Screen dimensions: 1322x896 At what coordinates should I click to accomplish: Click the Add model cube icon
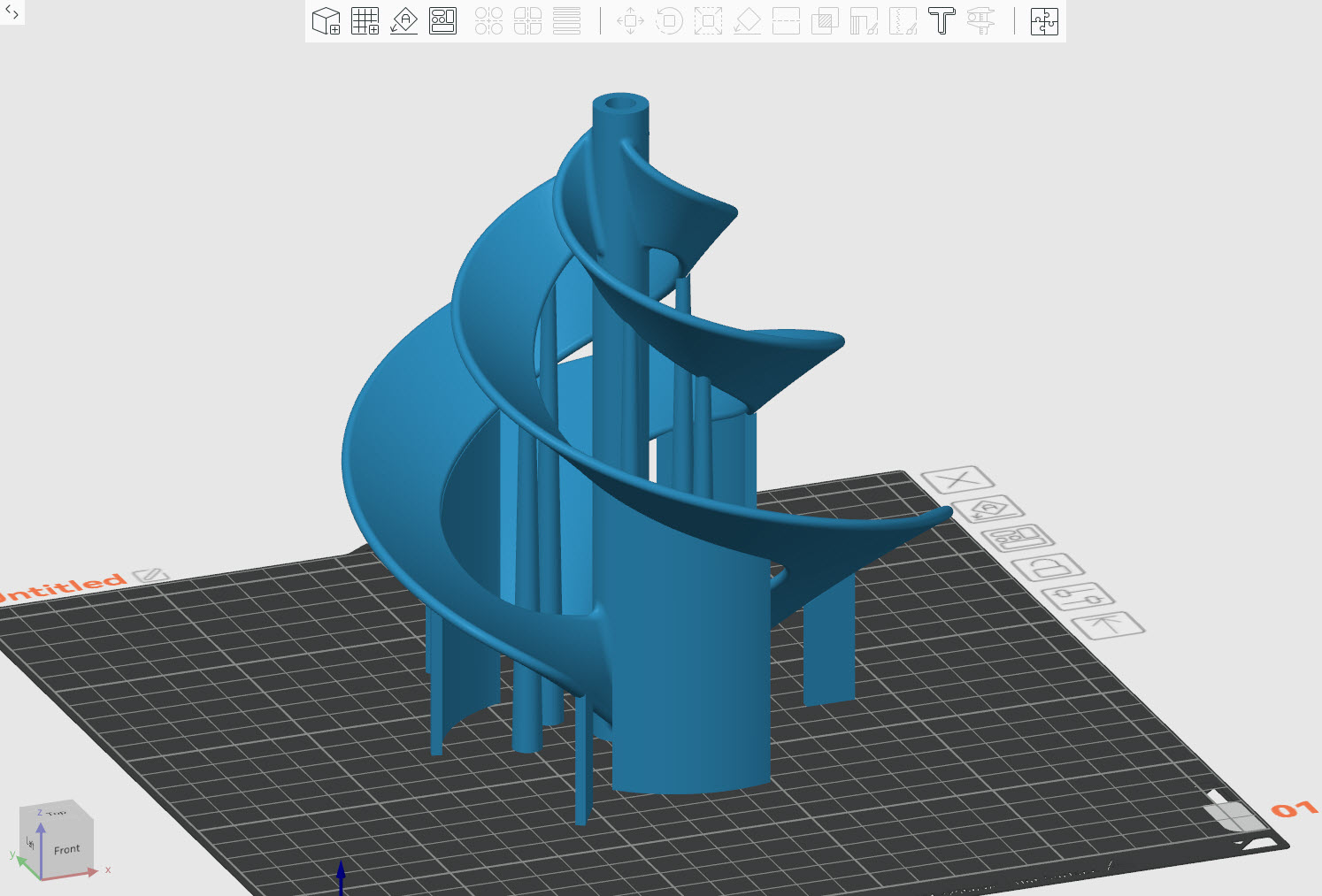[327, 20]
